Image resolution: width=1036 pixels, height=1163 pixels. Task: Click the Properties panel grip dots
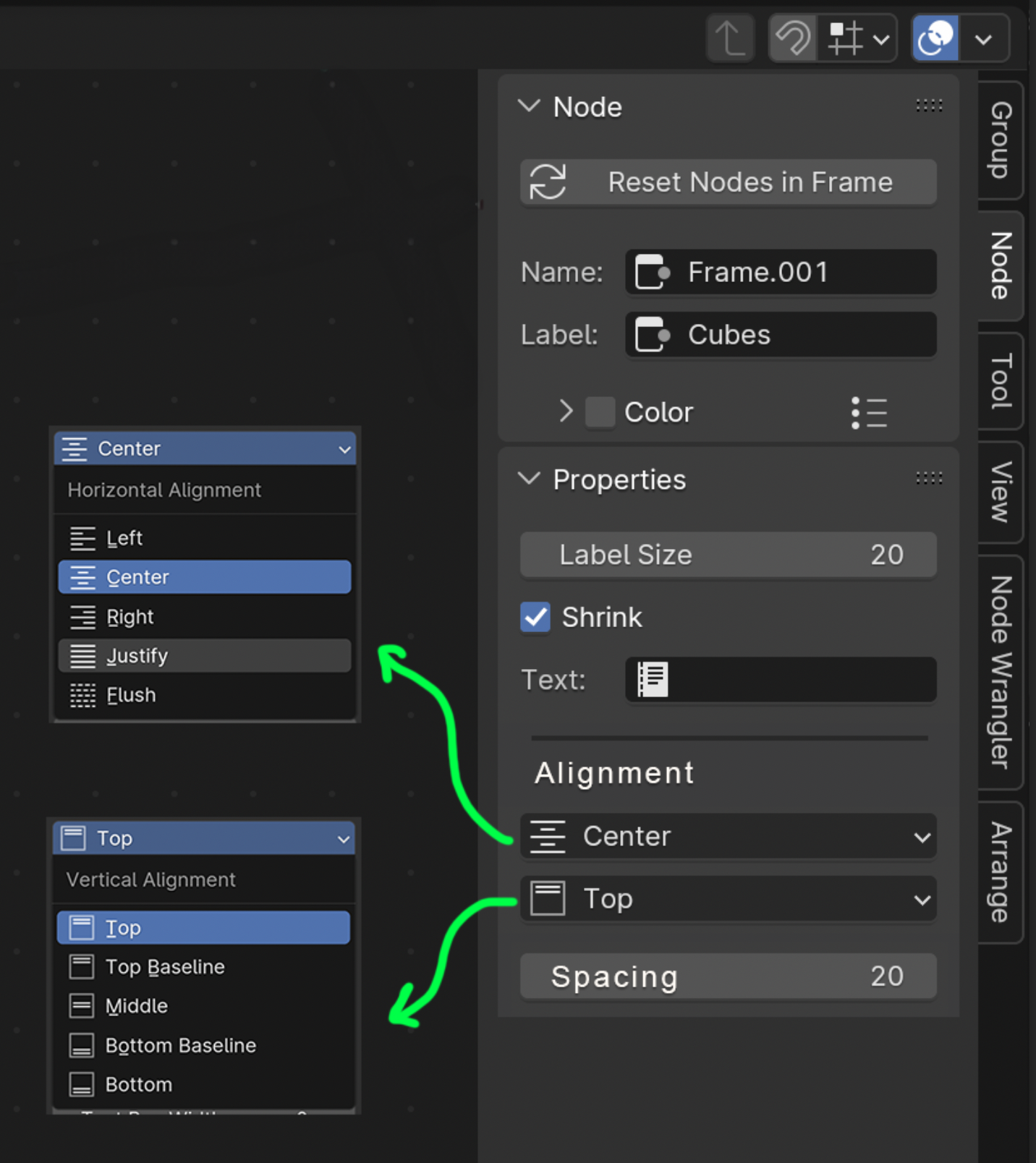[929, 478]
